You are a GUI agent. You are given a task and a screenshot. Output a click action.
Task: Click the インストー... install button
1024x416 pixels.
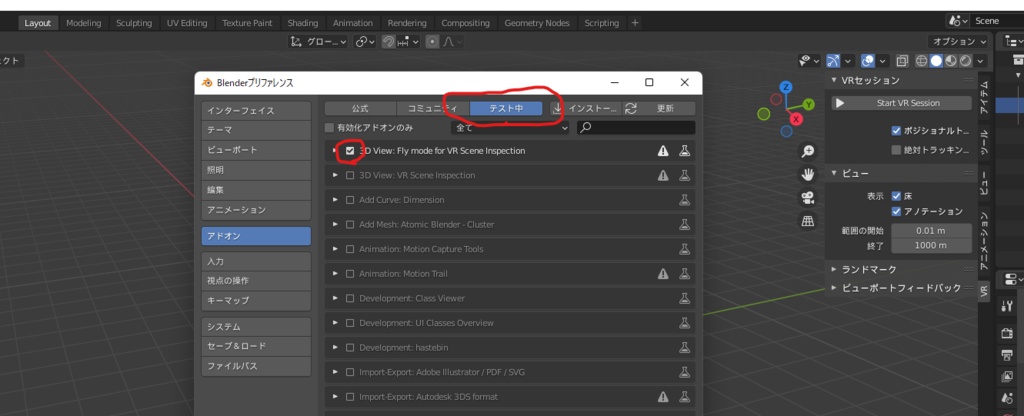pos(585,108)
